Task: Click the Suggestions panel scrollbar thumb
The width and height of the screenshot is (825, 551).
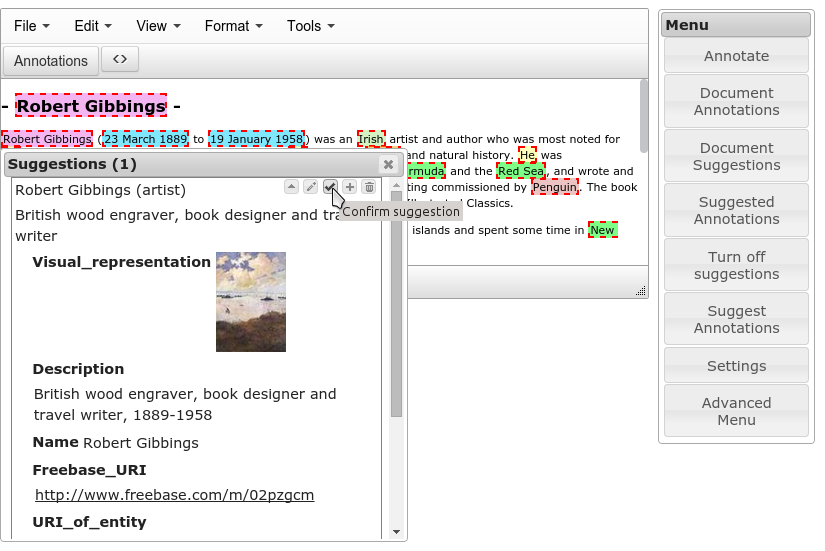Action: pos(397,304)
